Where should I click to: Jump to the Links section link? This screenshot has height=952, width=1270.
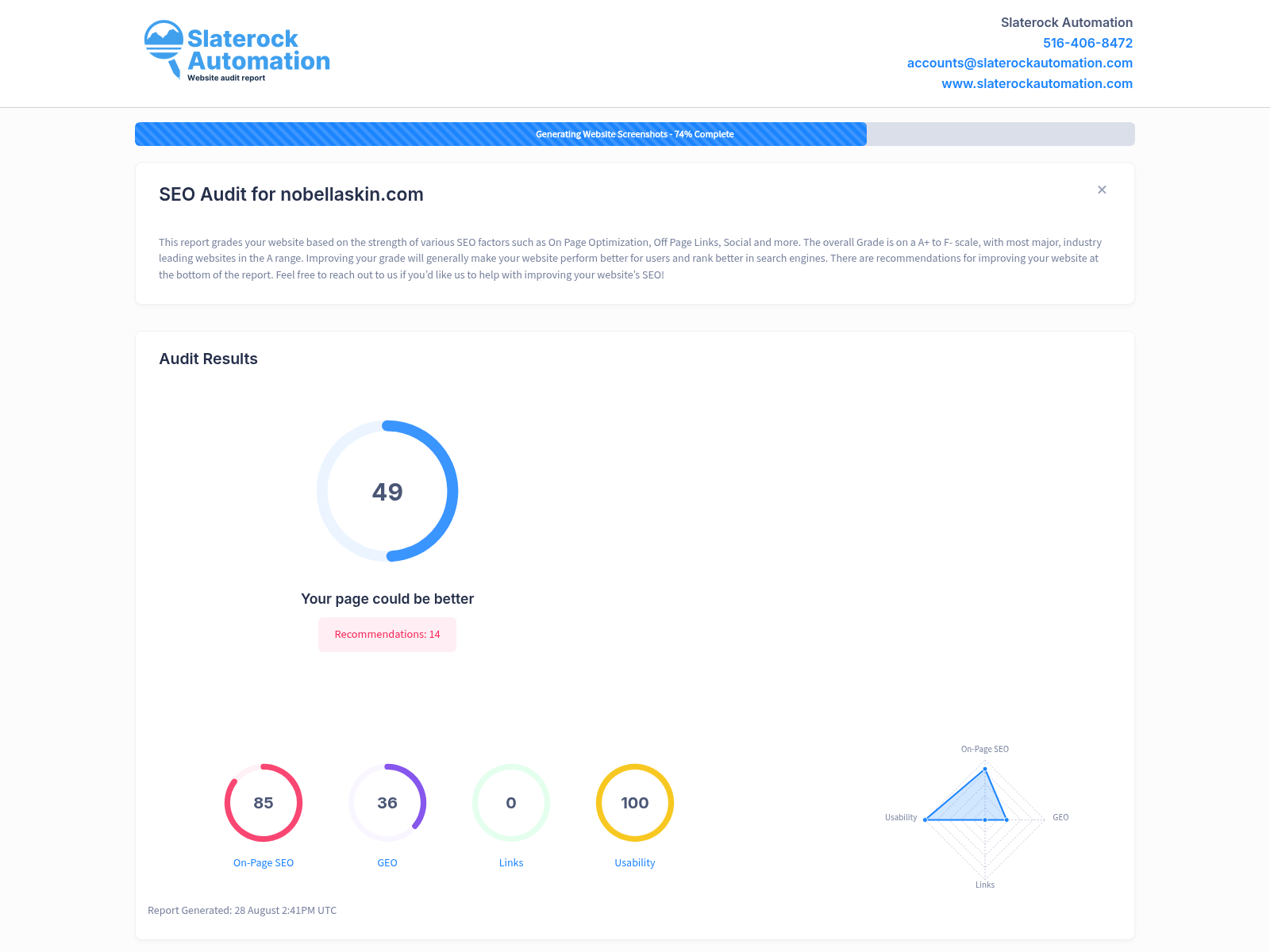coord(511,862)
